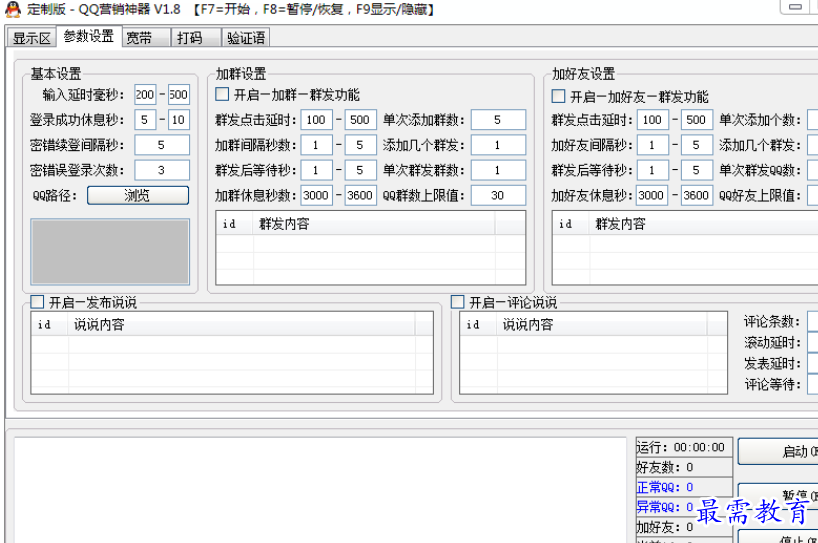Click inside the large log text area
The image size is (818, 543).
tap(320, 489)
